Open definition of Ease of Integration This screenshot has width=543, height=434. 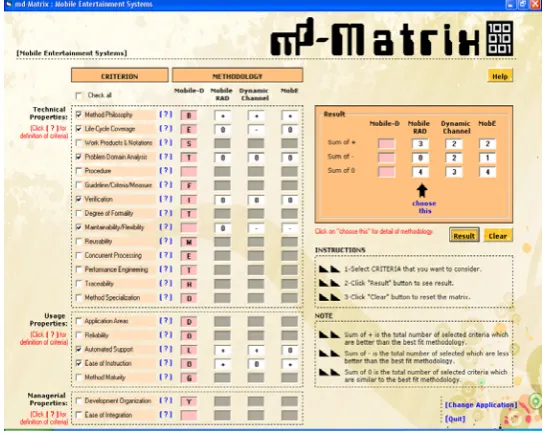tap(166, 415)
